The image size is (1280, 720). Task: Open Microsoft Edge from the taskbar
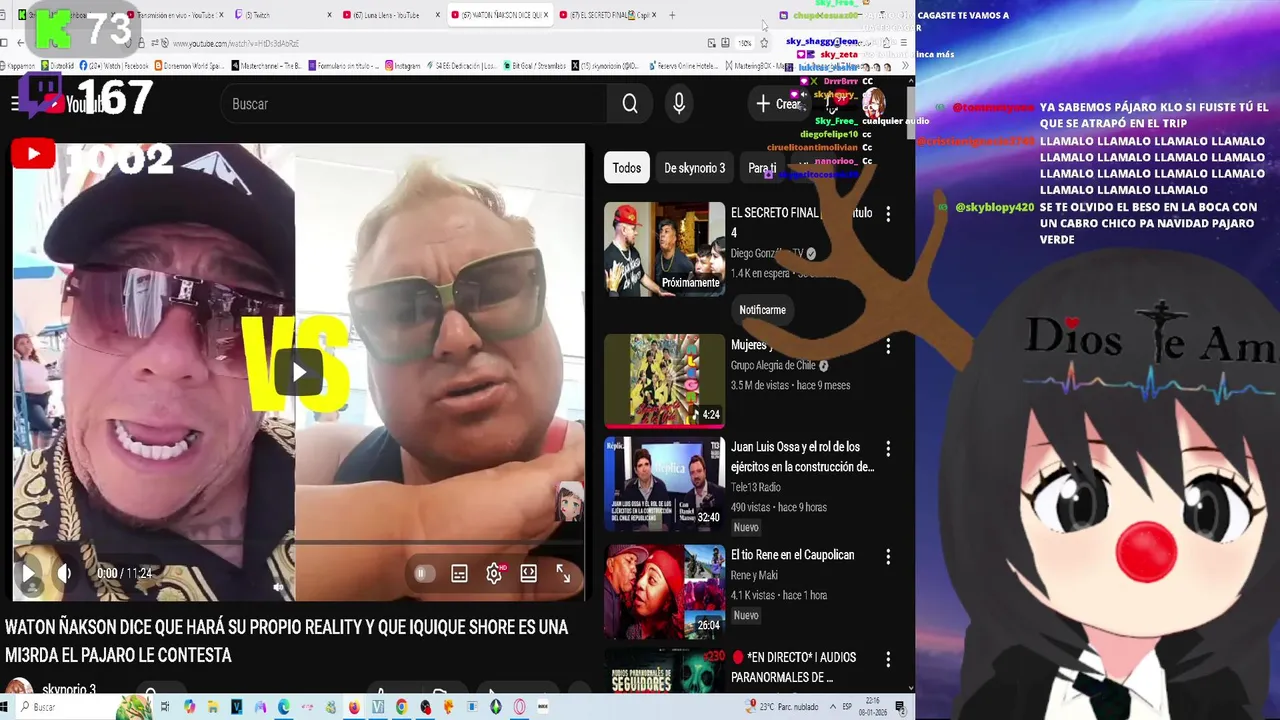tap(284, 707)
